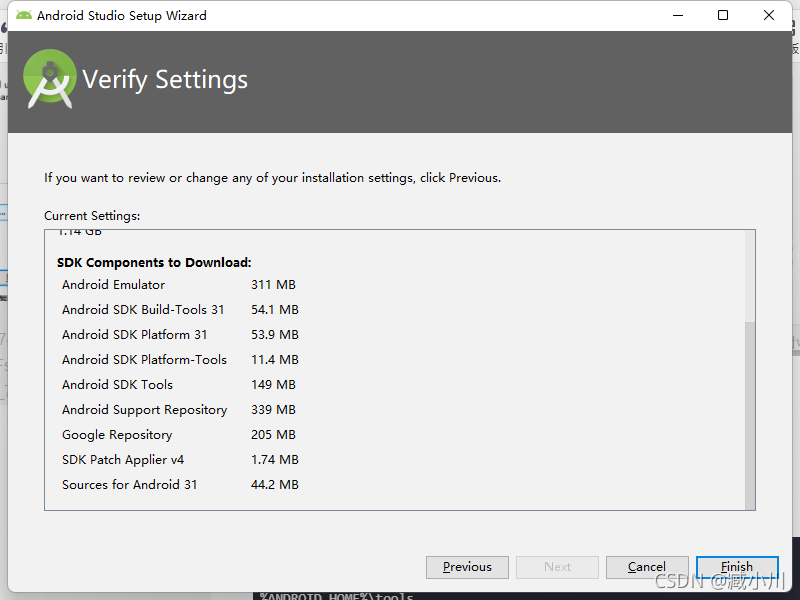Select the Android SDK Platform 31 row
The image size is (800, 600).
tap(180, 335)
